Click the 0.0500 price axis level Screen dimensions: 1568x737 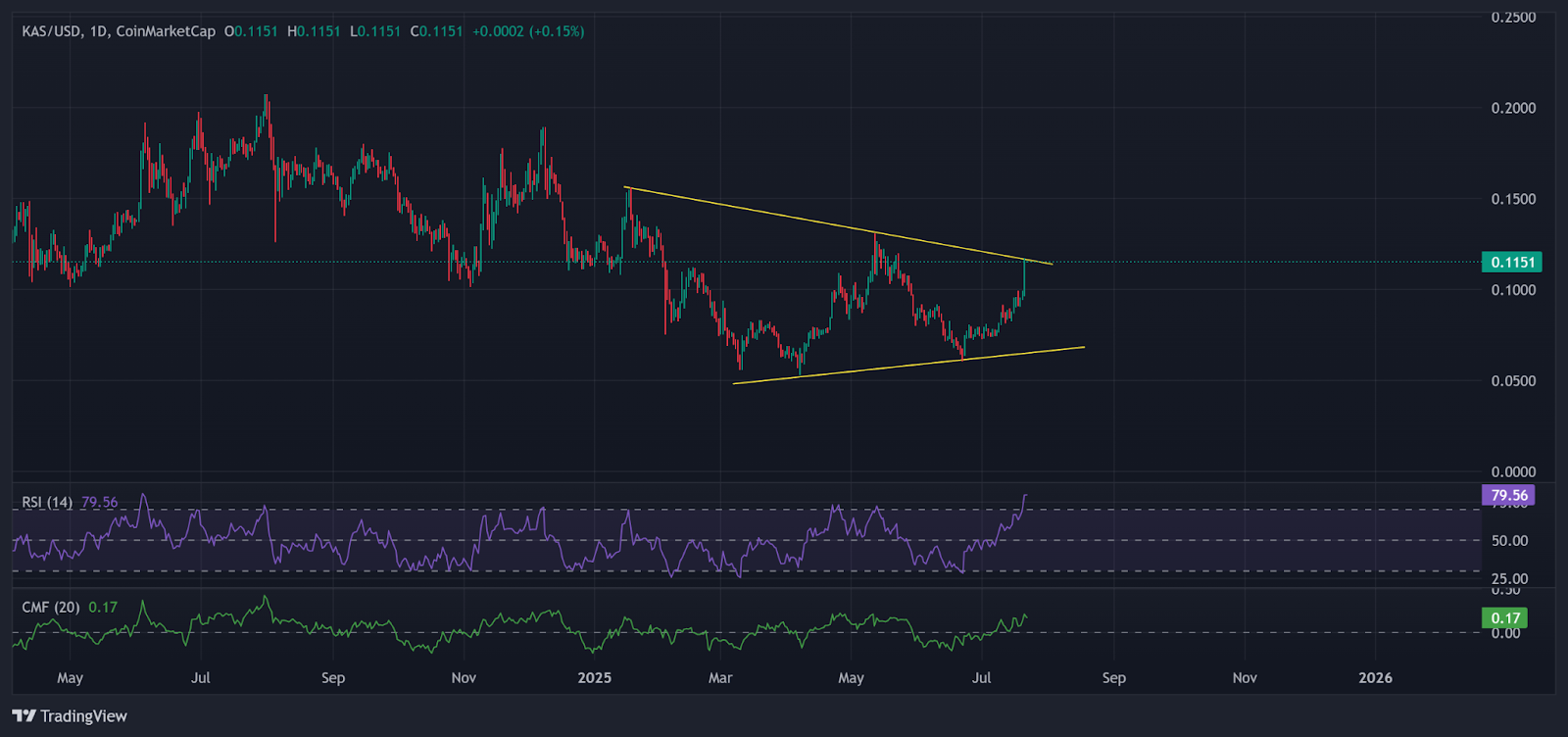tap(1513, 381)
